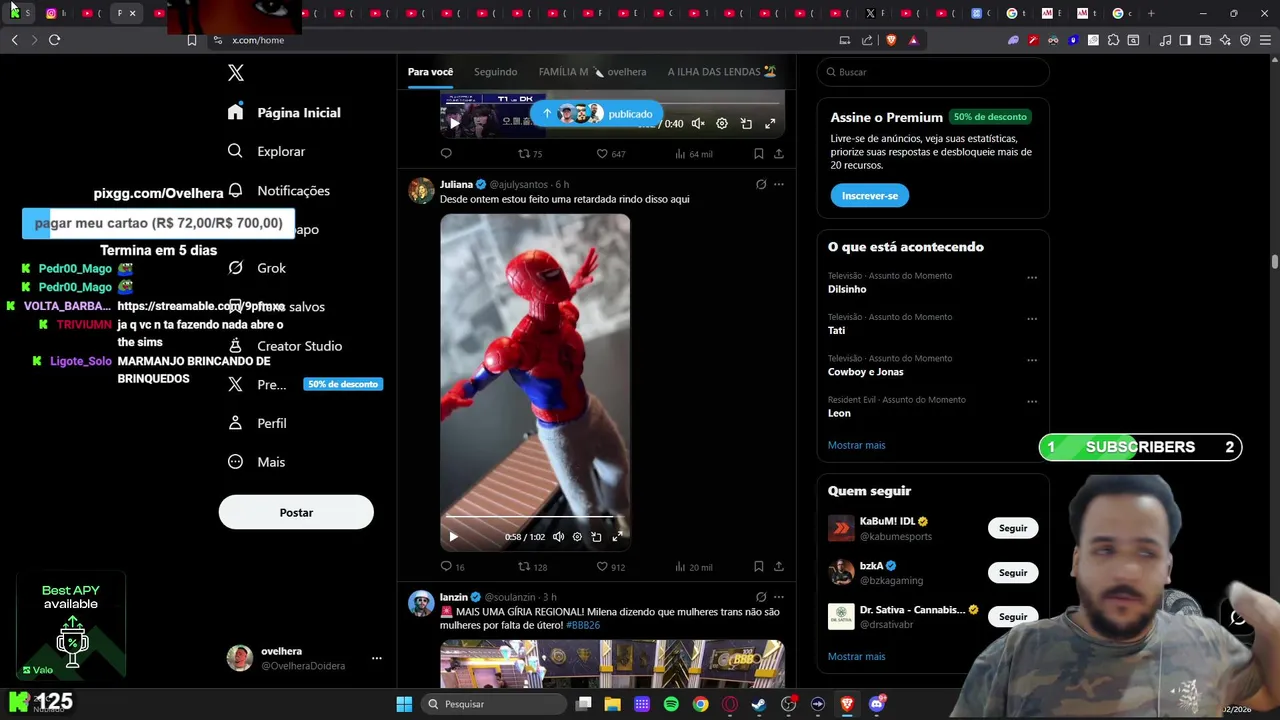Open Discord from taskbar
Viewport: 1280px width, 720px height.
[x=877, y=704]
